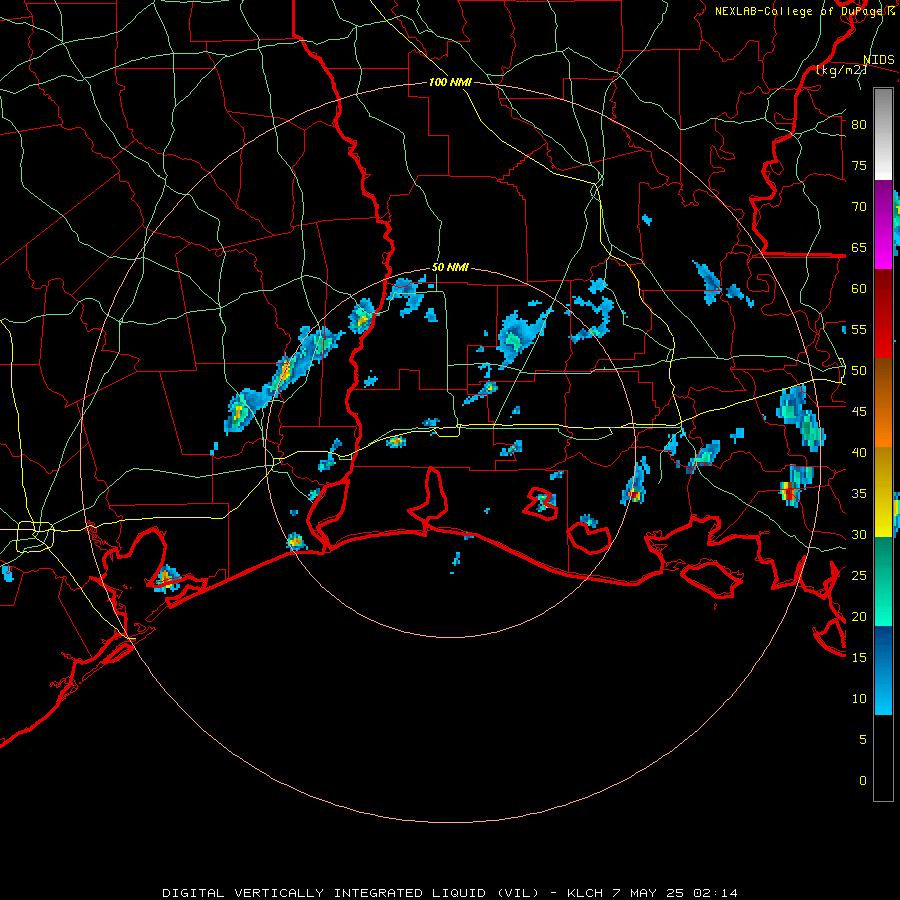Click the 70 value on the color scale
Viewport: 900px width, 900px height.
(x=859, y=207)
